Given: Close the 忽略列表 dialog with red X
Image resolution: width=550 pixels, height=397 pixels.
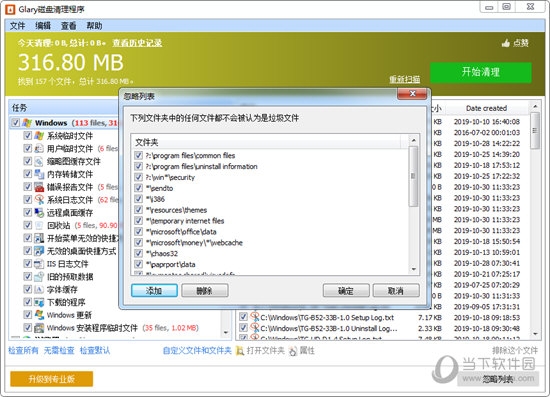Looking at the screenshot, I should click(412, 94).
